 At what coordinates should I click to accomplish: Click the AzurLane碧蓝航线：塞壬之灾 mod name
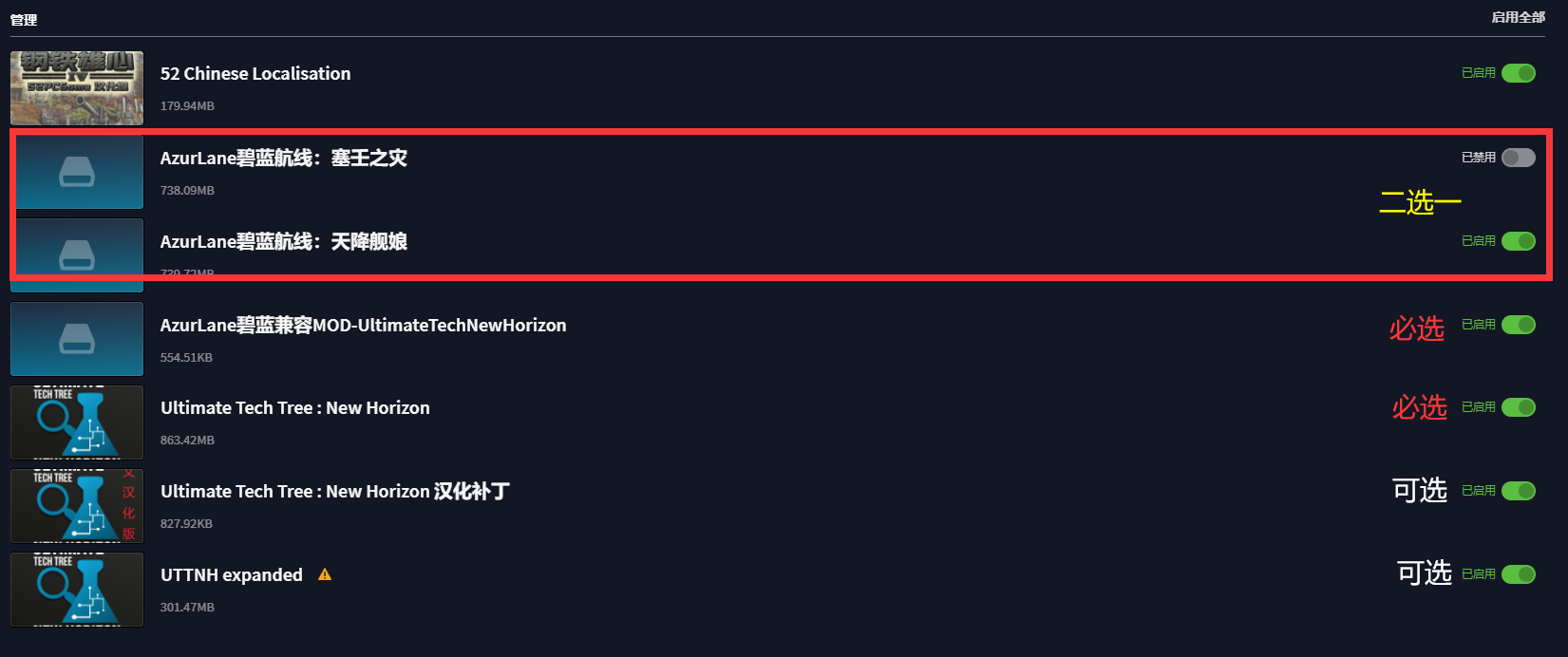283,159
